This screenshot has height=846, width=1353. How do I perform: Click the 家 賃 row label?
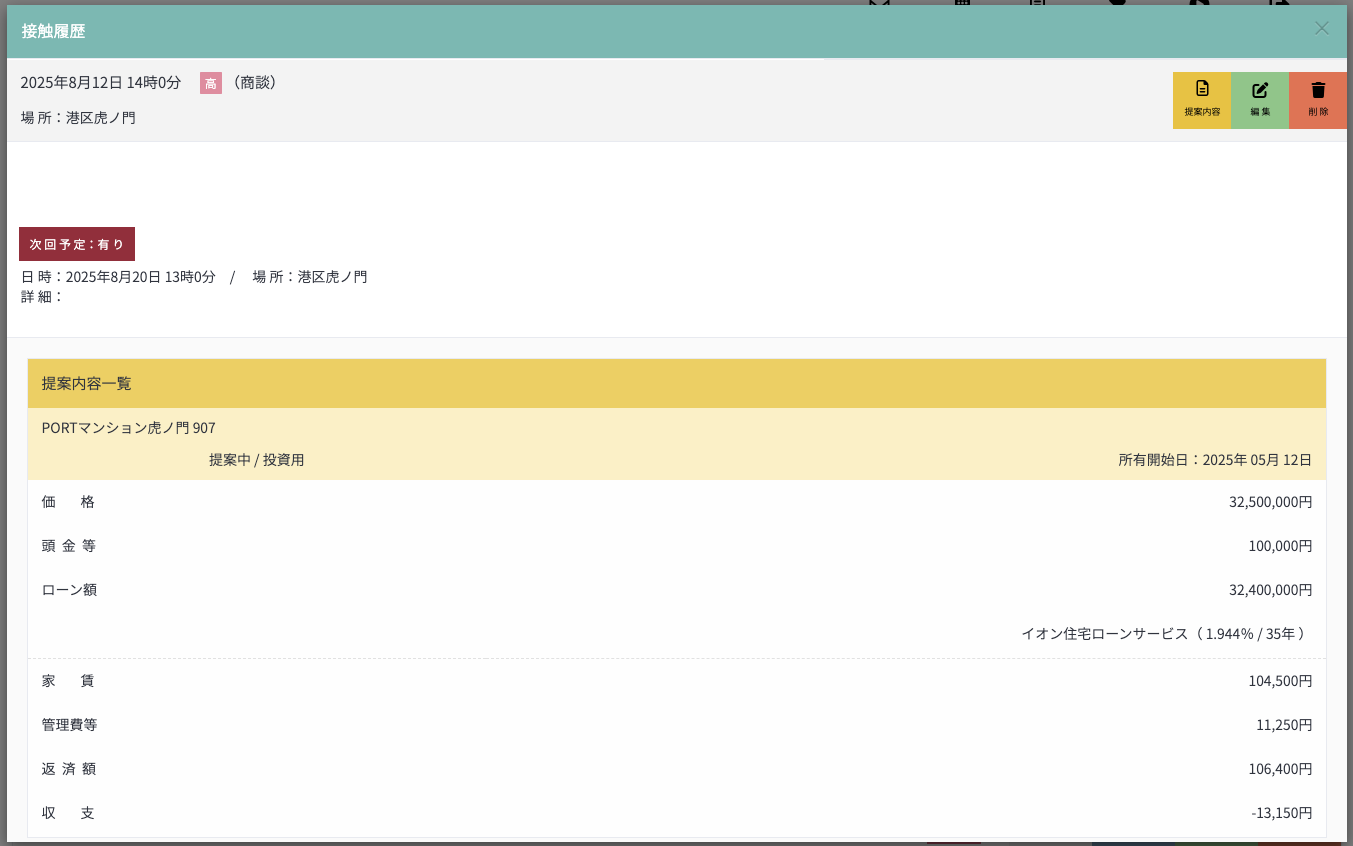coord(68,681)
